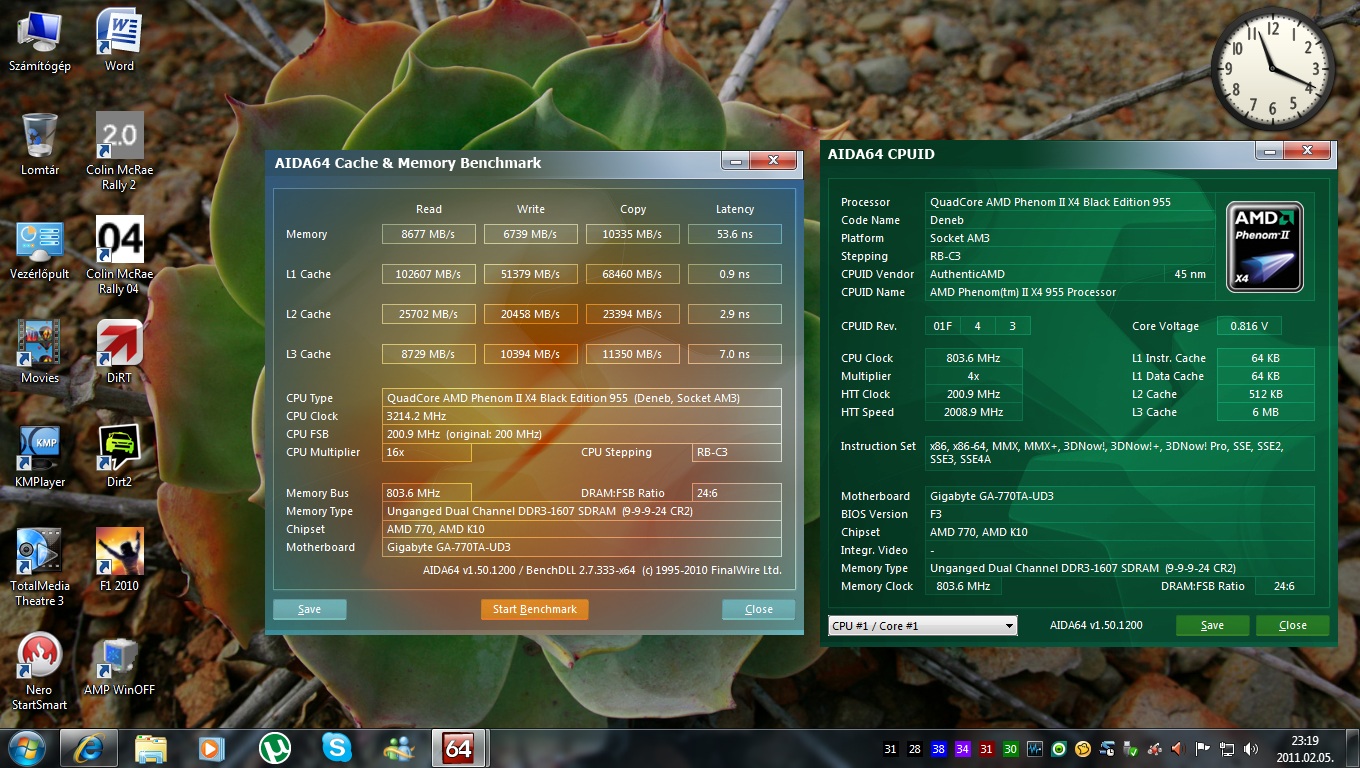1360x768 pixels.
Task: Click the AMD Phenom II logo
Action: click(x=1265, y=246)
